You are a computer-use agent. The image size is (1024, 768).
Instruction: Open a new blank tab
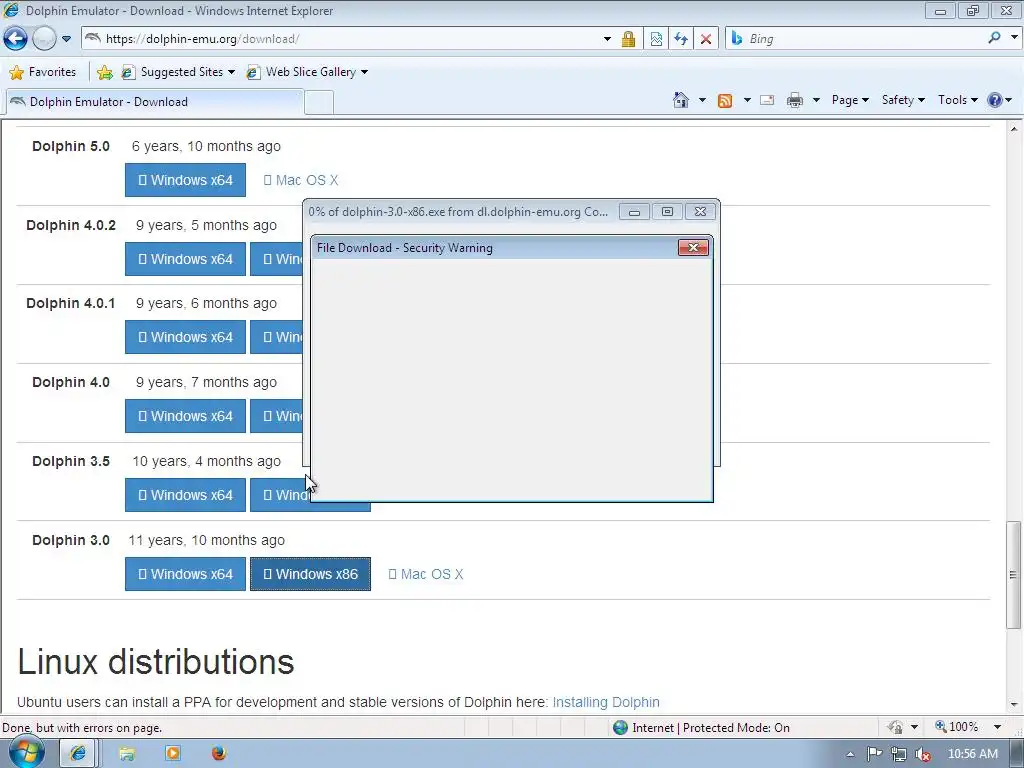pos(319,103)
